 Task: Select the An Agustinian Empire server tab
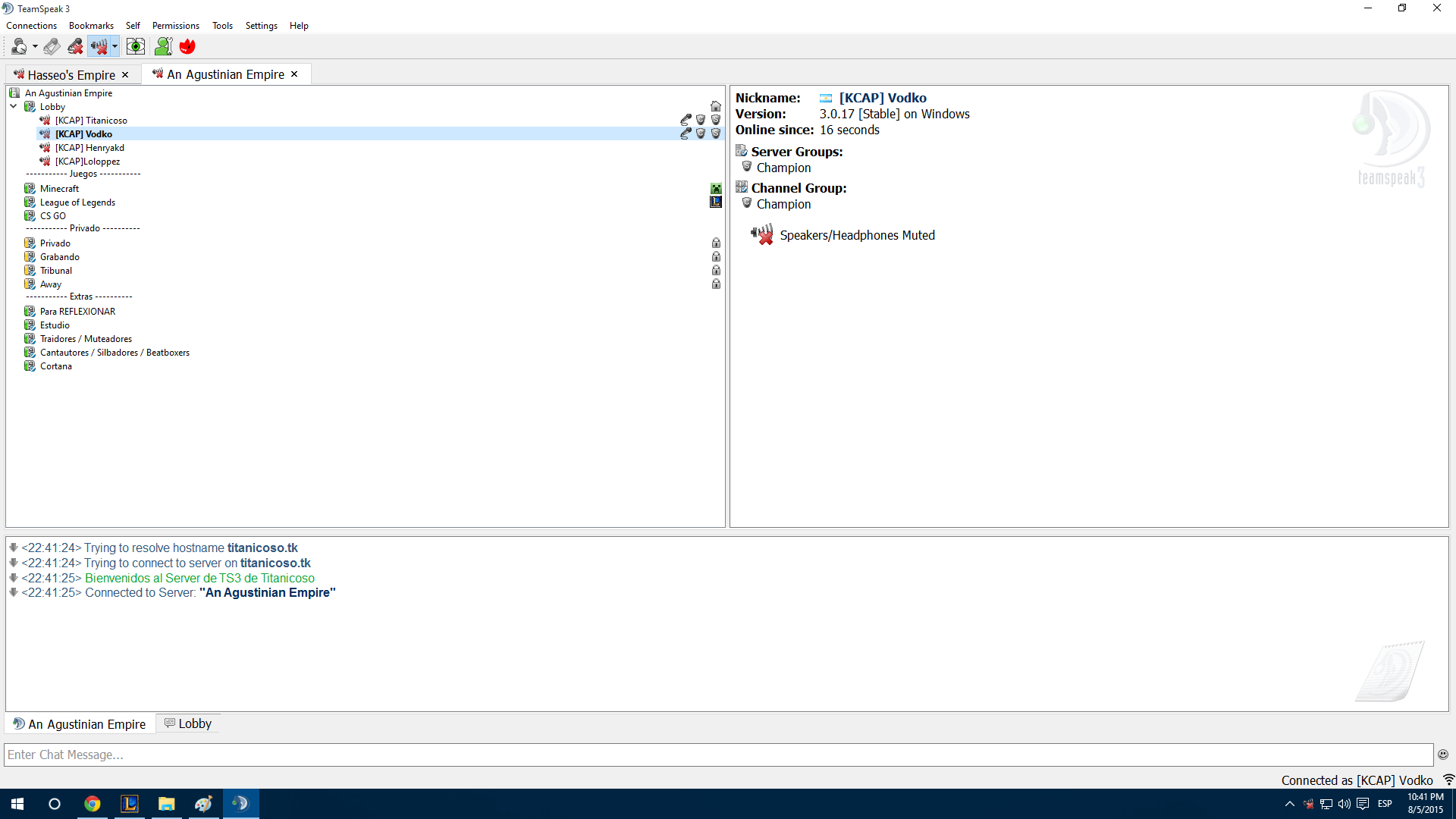point(225,74)
